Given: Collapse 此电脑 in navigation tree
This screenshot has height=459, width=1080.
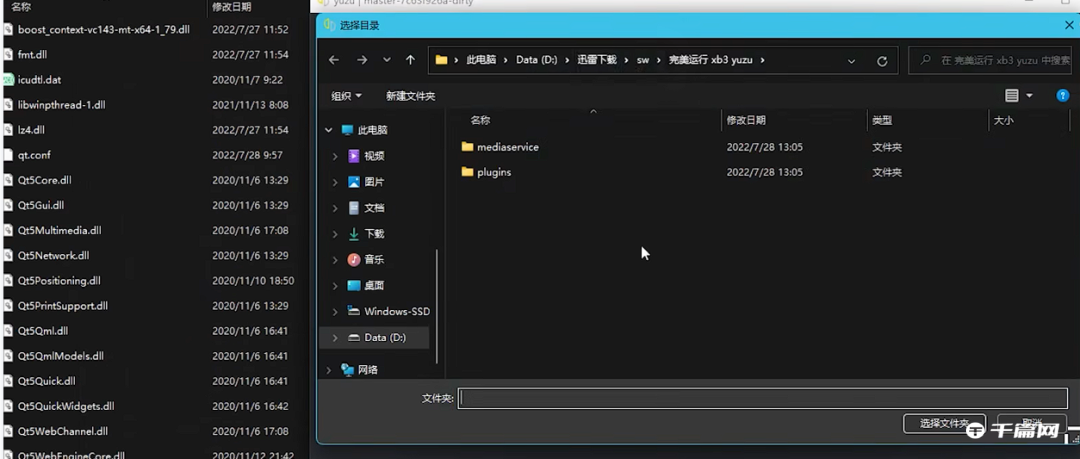Looking at the screenshot, I should pos(329,130).
